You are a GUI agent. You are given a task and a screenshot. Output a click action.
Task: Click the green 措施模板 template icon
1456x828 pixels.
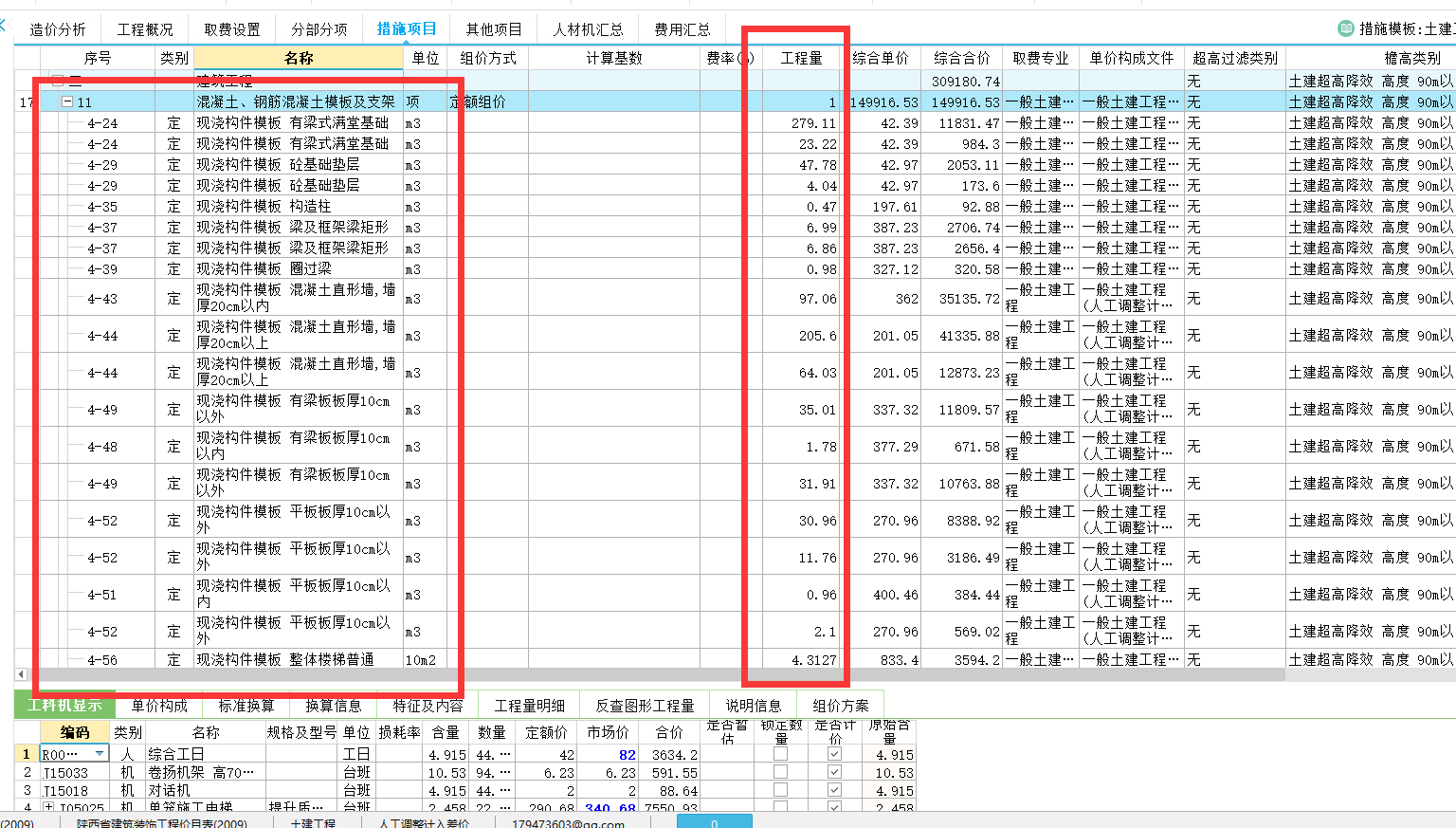1345,29
